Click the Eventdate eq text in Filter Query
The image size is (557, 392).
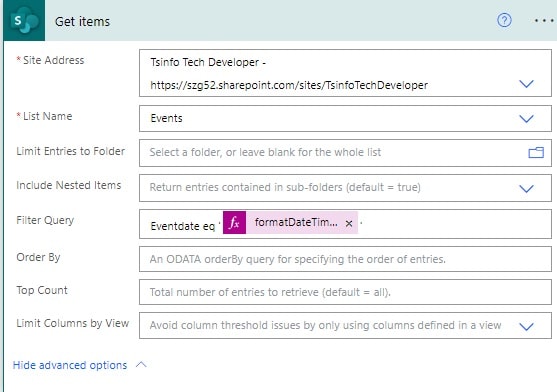[x=183, y=226]
